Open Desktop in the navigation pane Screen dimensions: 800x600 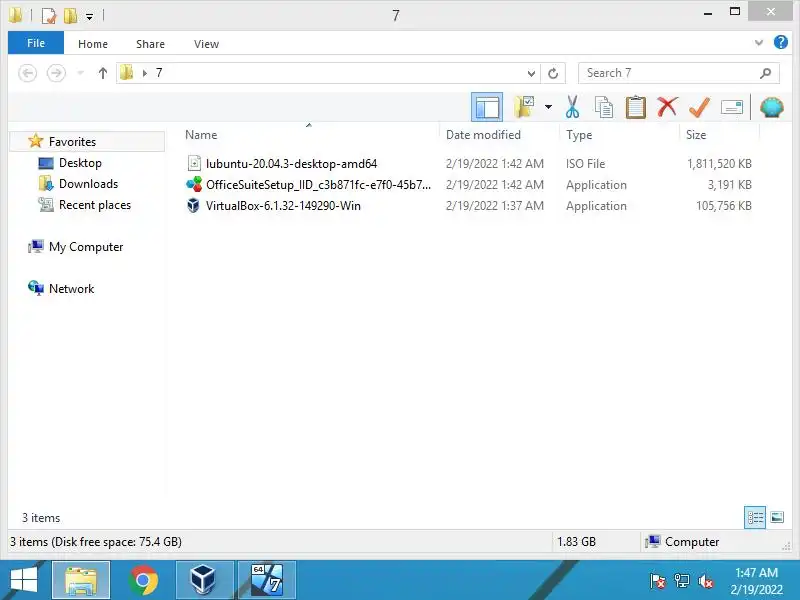pyautogui.click(x=80, y=163)
